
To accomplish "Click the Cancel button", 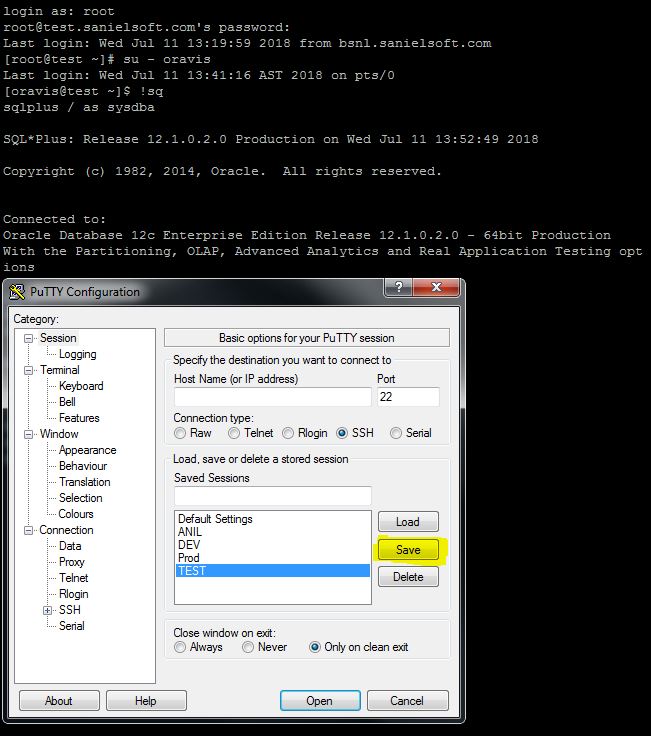I will click(407, 700).
